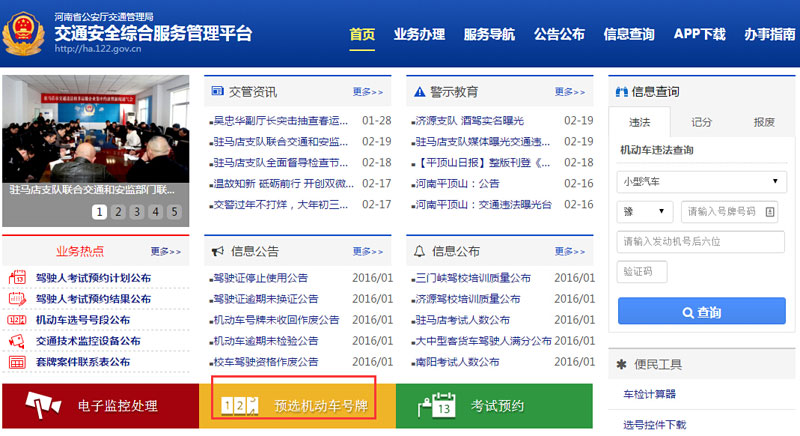800x436 pixels.
Task: Open the 交管资讯 section icon
Action: click(217, 91)
